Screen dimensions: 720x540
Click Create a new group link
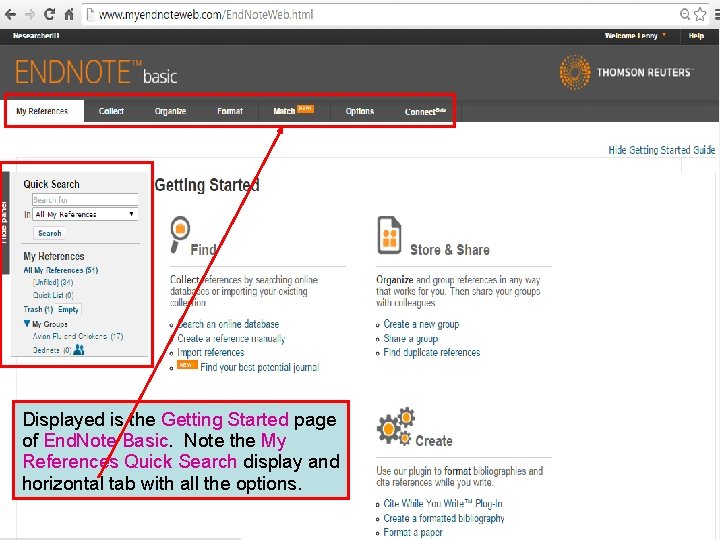coord(421,324)
